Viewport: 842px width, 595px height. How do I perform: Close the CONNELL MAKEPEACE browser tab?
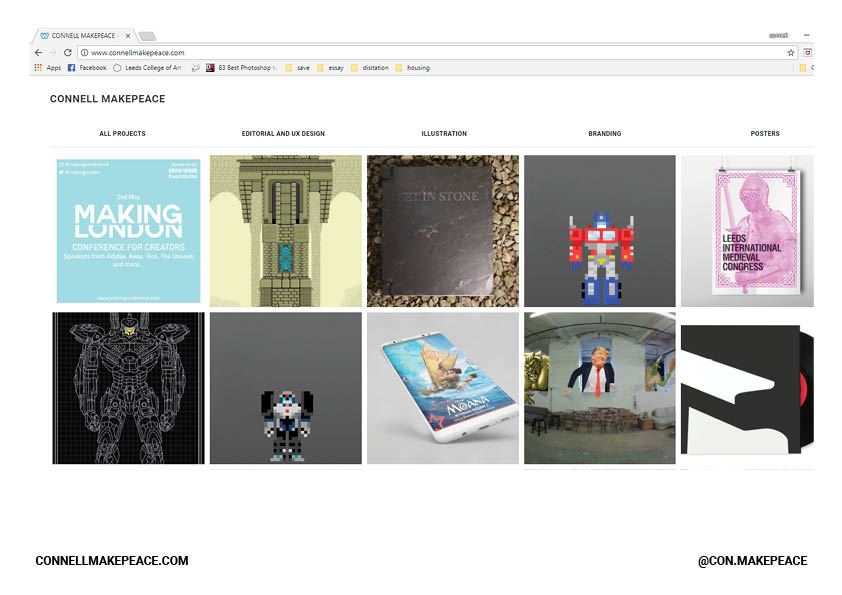(x=128, y=36)
